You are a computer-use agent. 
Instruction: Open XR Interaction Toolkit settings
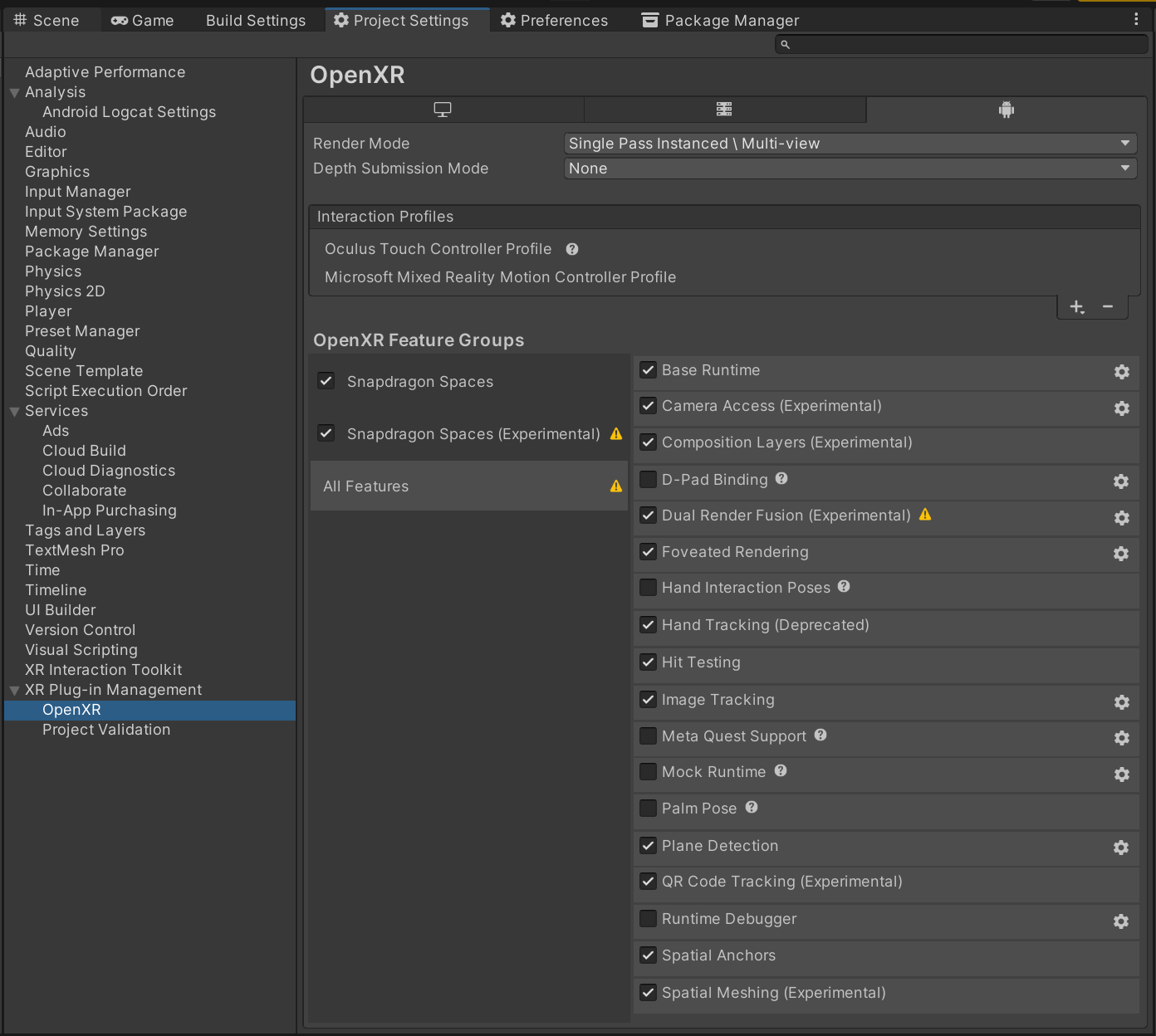tap(103, 670)
